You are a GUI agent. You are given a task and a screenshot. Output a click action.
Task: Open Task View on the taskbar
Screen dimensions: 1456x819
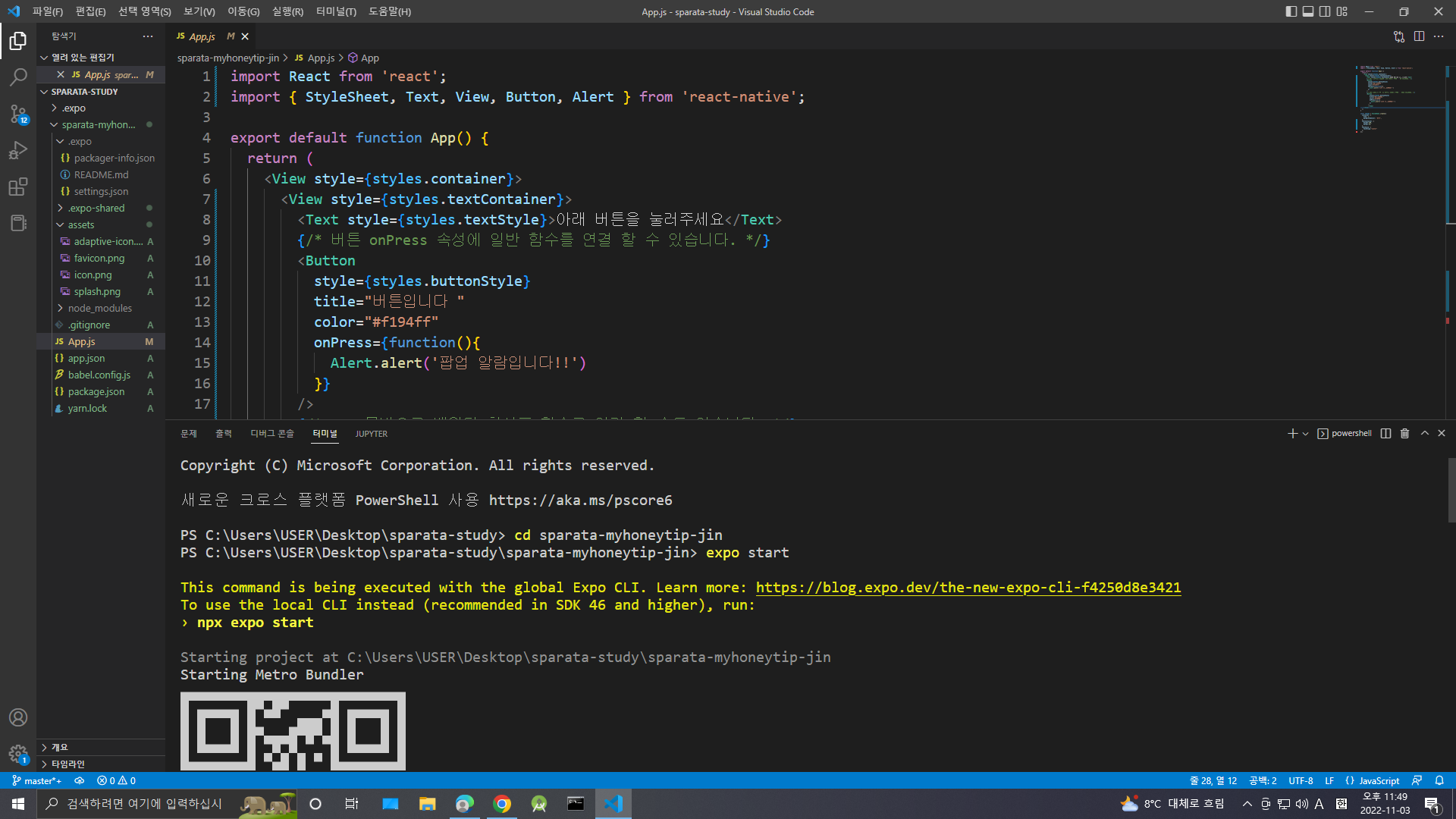pos(352,804)
